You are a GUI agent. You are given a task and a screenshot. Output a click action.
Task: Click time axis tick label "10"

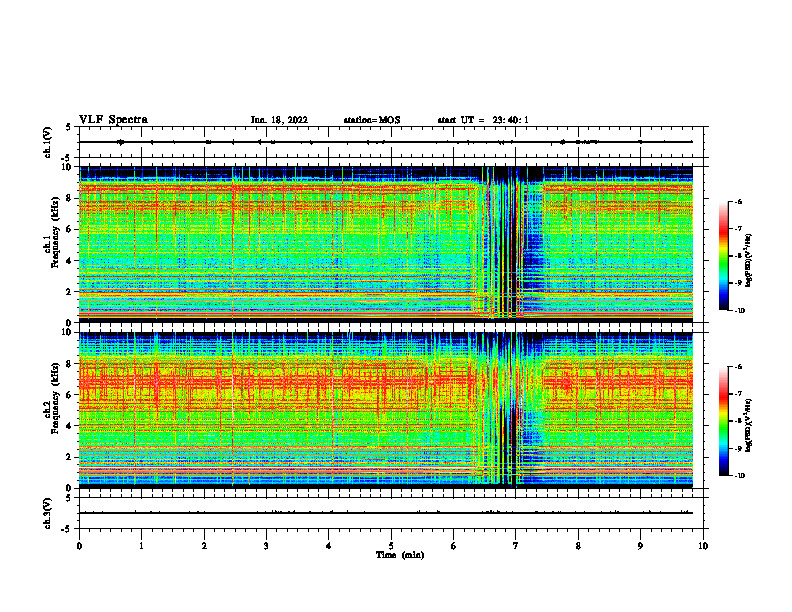[703, 546]
